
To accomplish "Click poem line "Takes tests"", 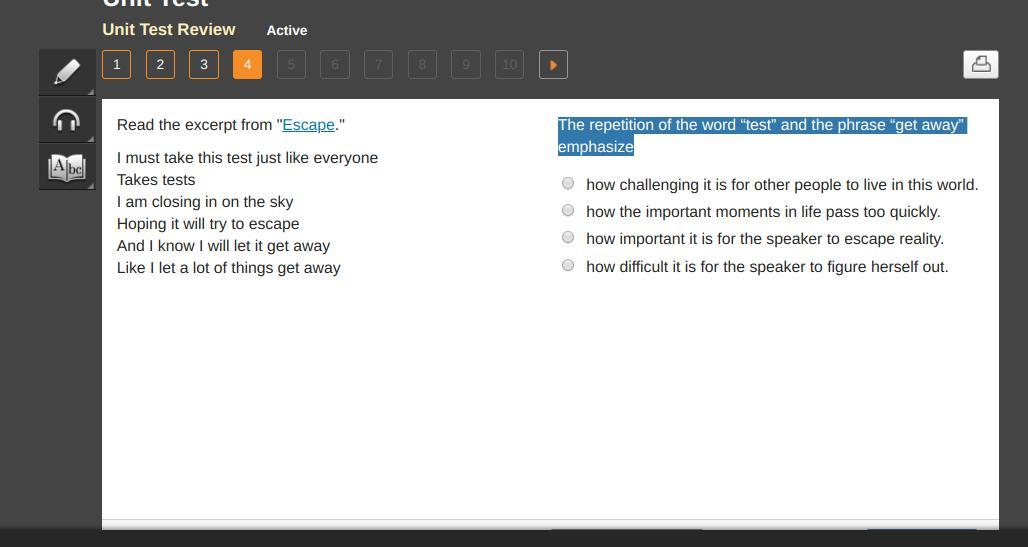I will click(x=156, y=180).
